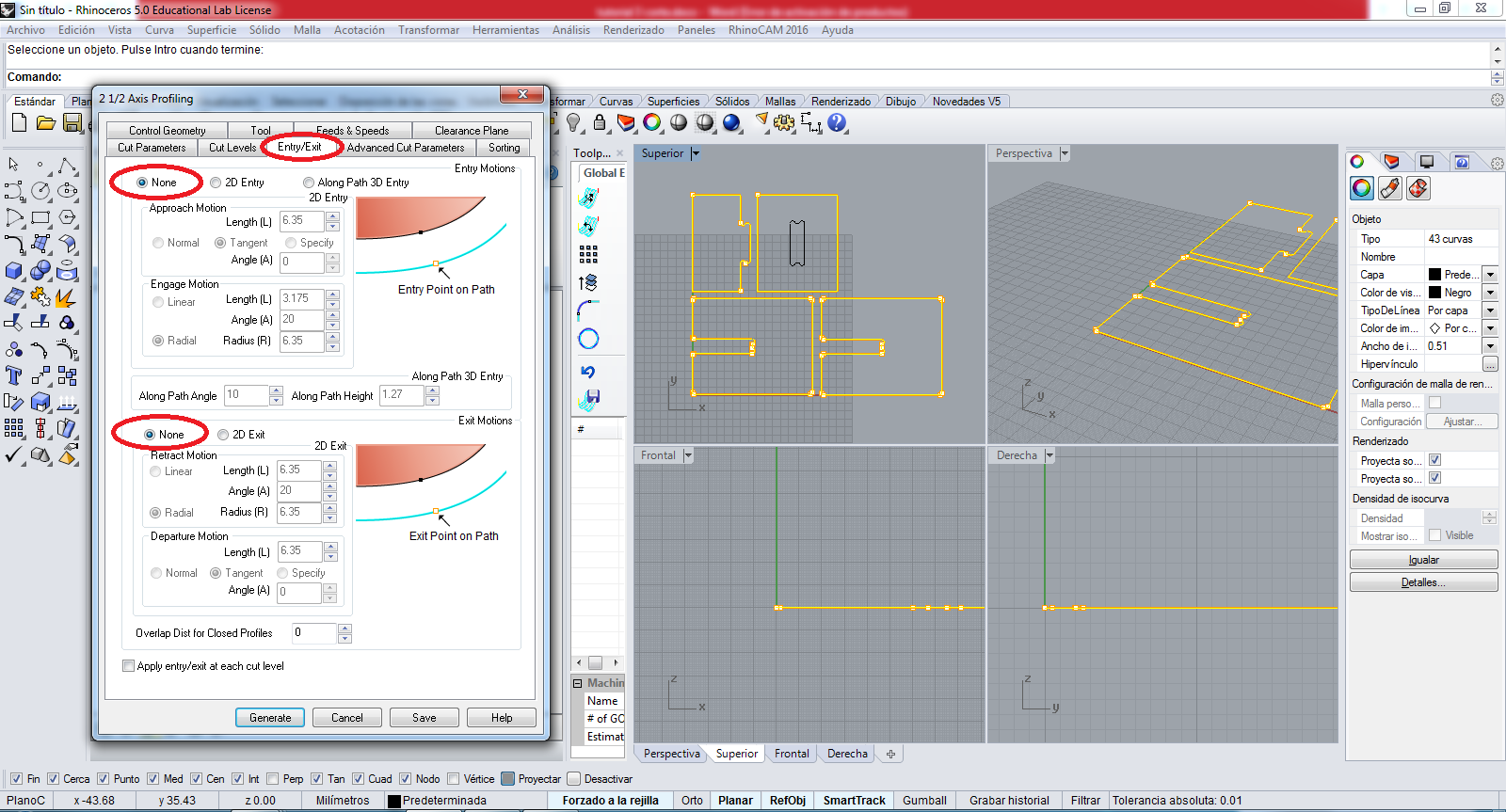Click Save in the profiling dialog
This screenshot has width=1506, height=812.
point(425,718)
